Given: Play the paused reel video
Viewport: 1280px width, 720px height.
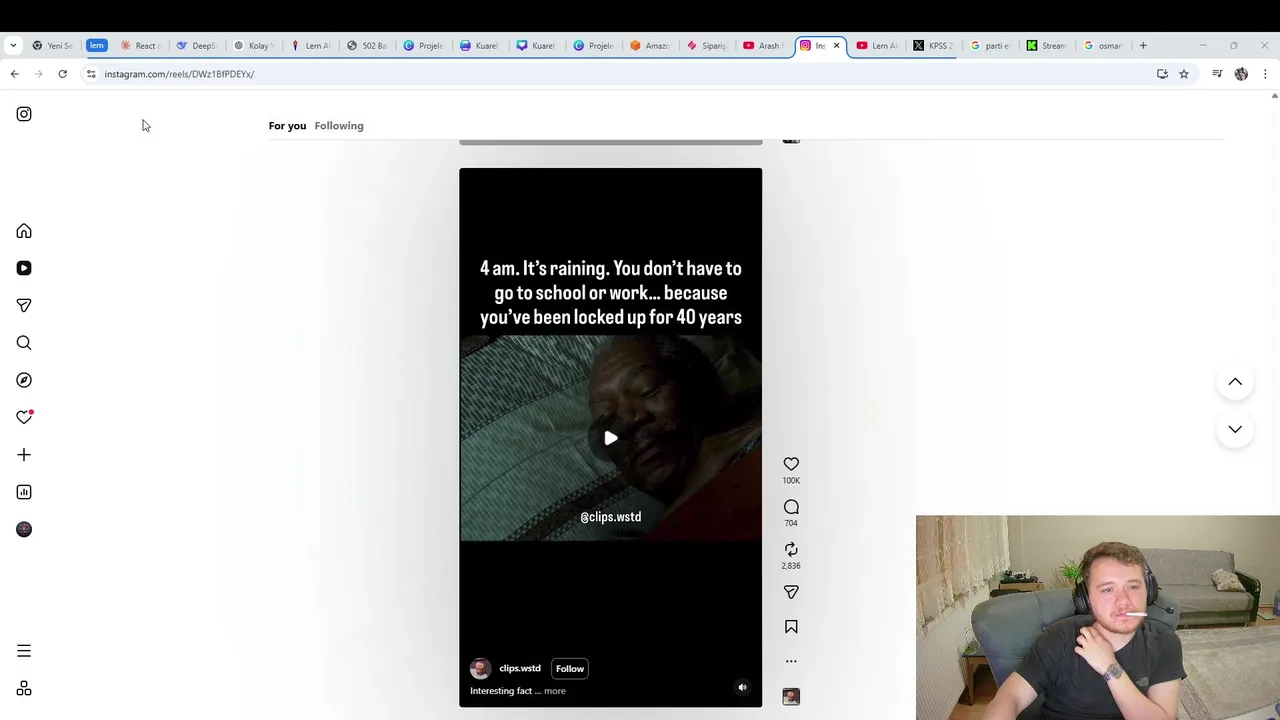Looking at the screenshot, I should [x=610, y=438].
